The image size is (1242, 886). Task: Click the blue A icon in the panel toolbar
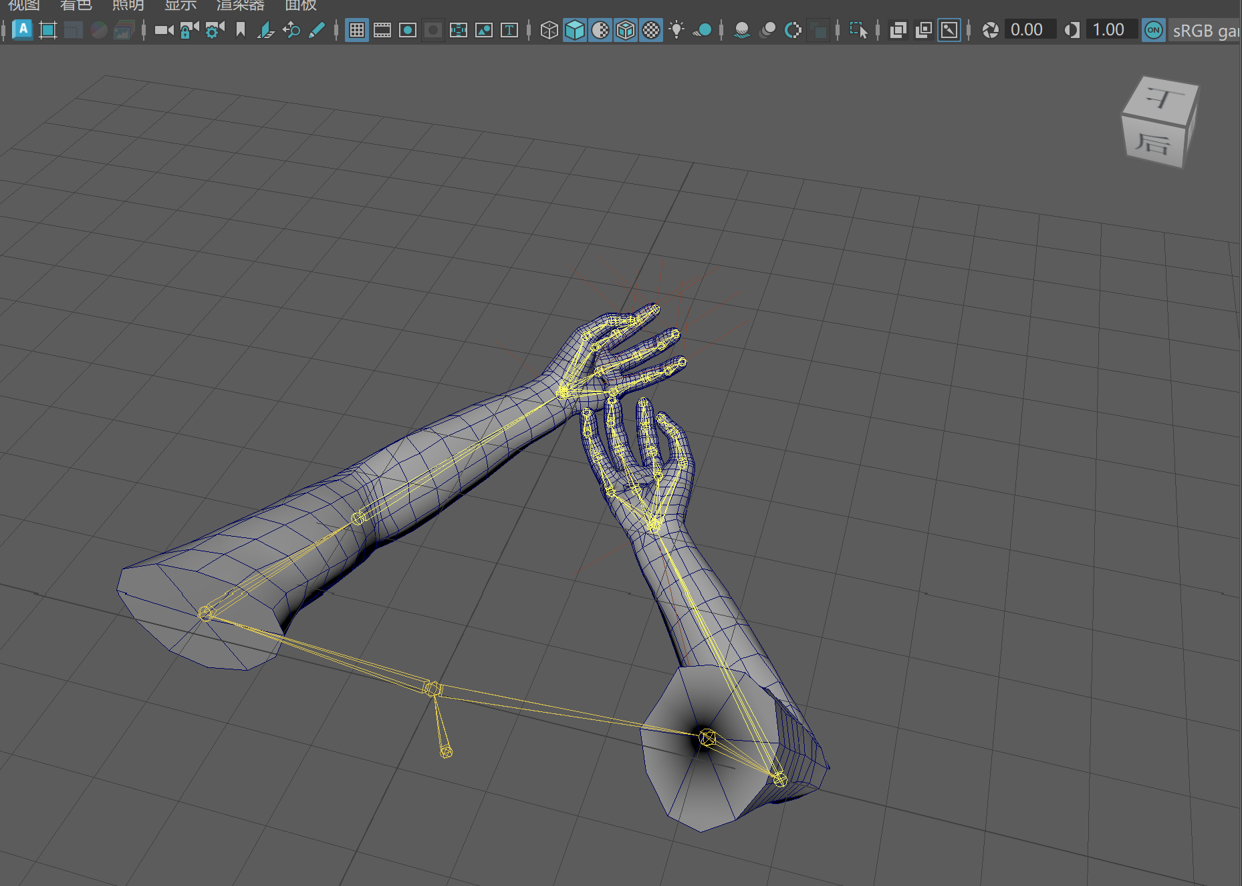click(x=22, y=30)
